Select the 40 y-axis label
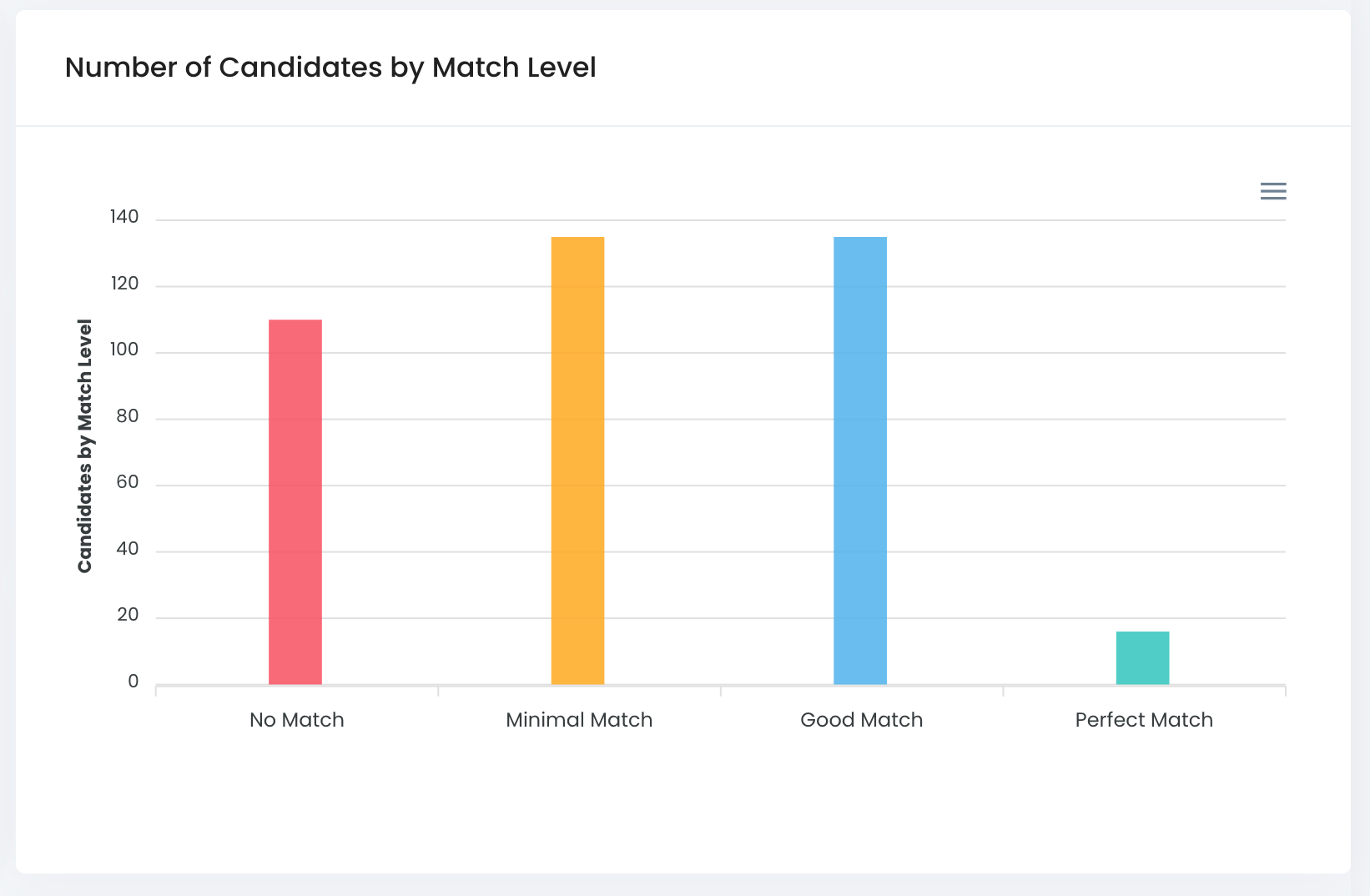The image size is (1370, 896). (128, 549)
